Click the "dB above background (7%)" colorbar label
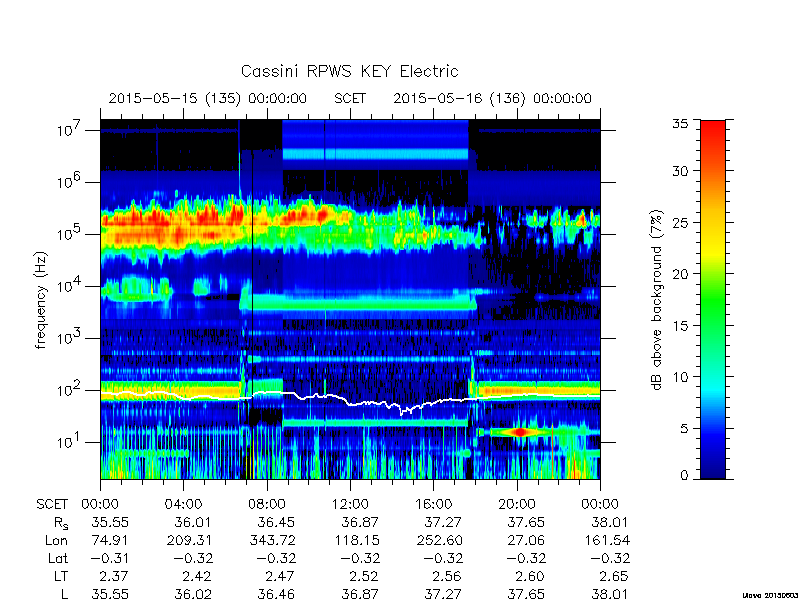 [658, 300]
